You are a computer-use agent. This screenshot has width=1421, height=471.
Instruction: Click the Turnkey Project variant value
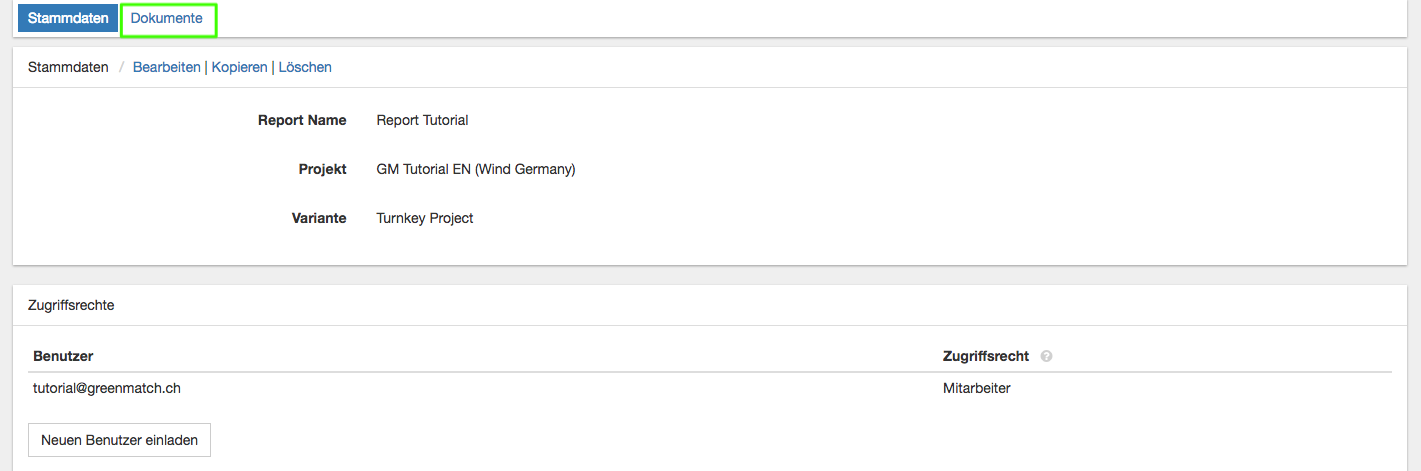[425, 218]
